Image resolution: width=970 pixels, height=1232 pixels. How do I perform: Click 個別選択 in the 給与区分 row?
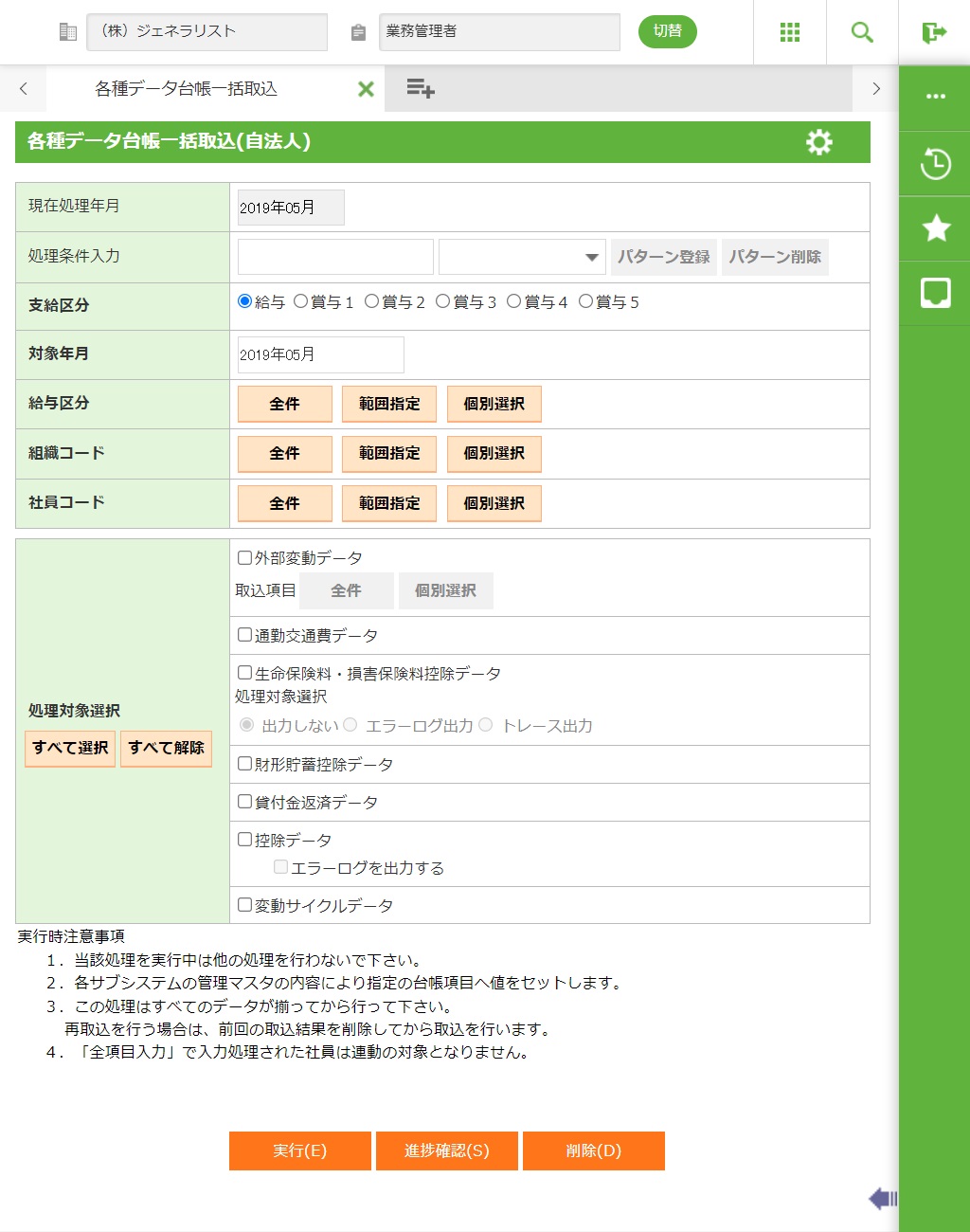(494, 404)
